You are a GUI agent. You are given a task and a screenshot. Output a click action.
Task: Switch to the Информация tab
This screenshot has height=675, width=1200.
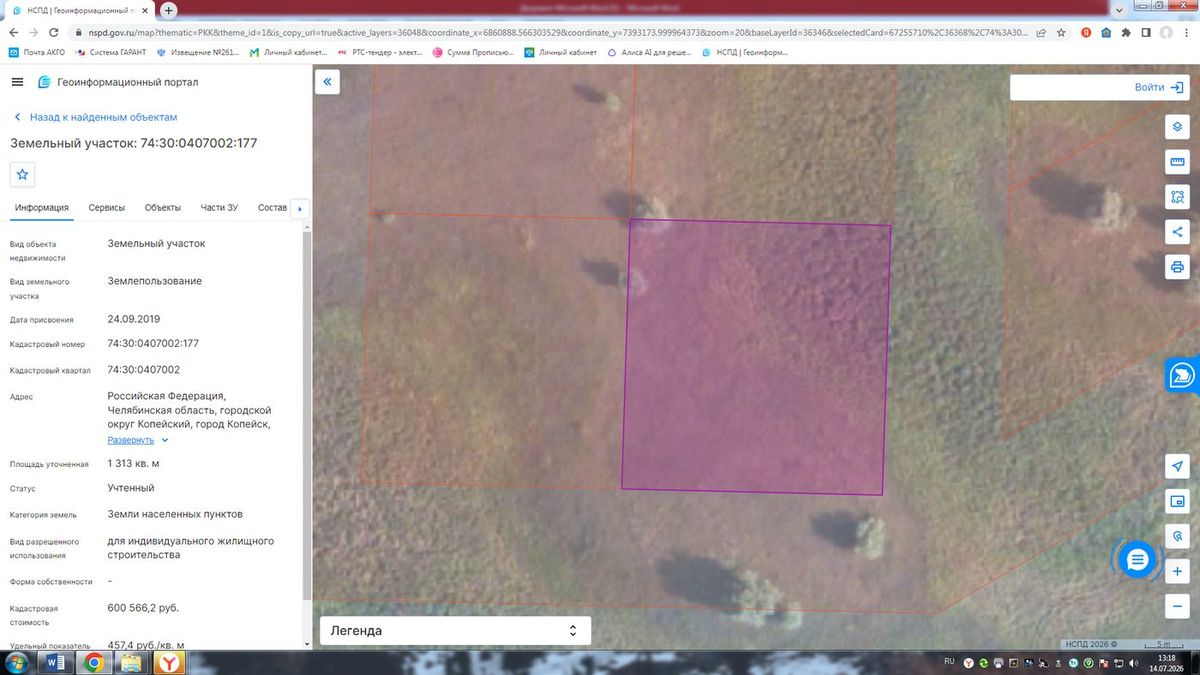pyautogui.click(x=42, y=208)
